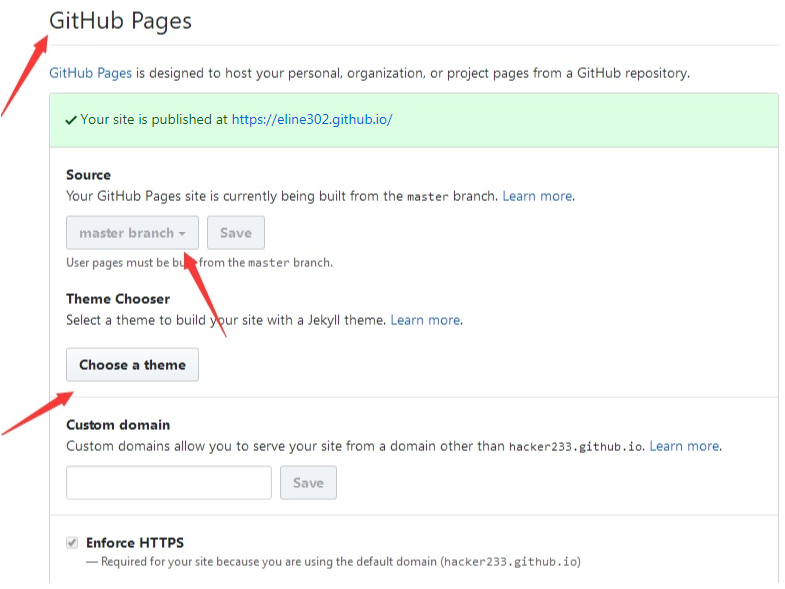Viewport: 785px width, 589px height.
Task: Open the master branch source dropdown
Action: tap(132, 233)
